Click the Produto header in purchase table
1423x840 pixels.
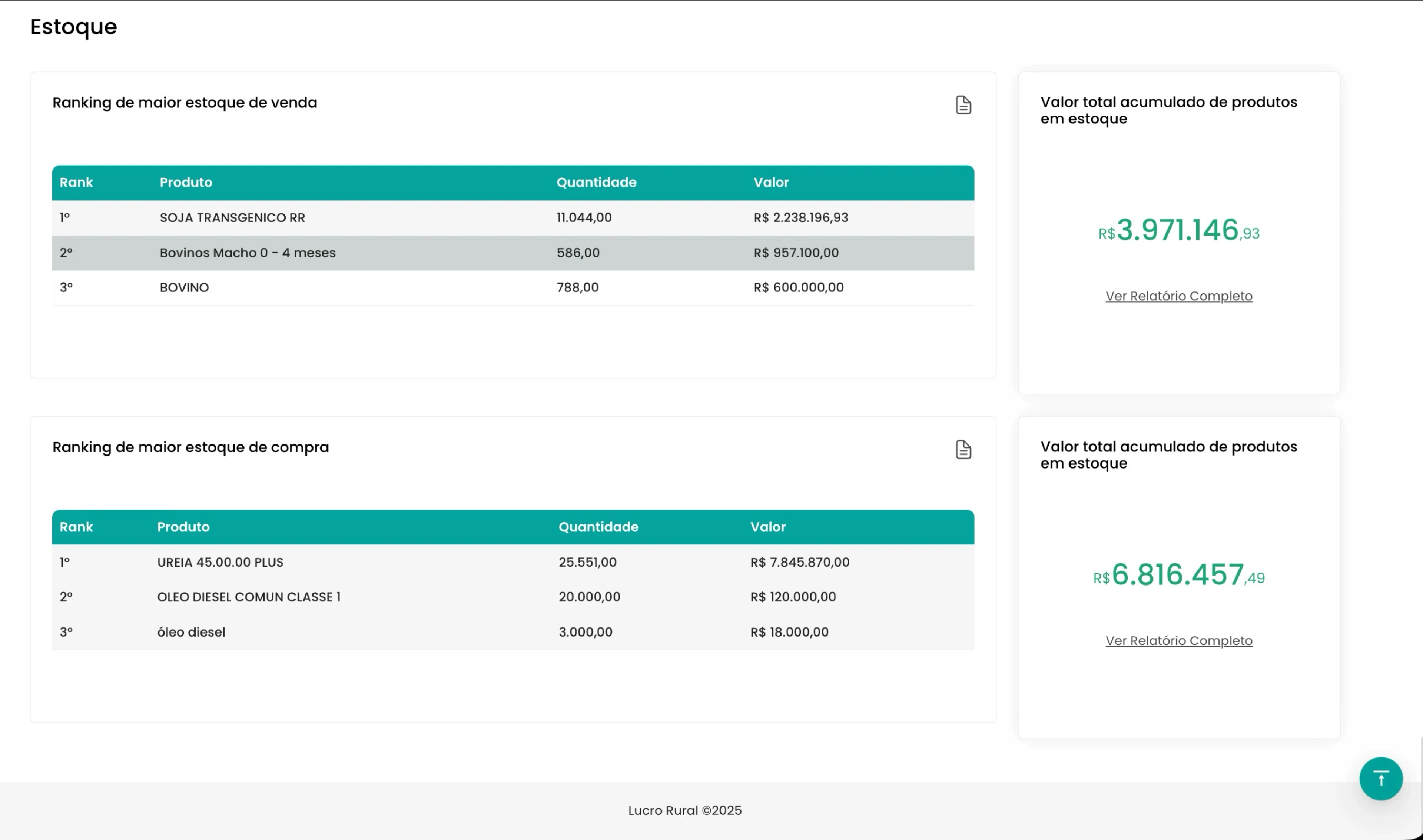coord(183,527)
